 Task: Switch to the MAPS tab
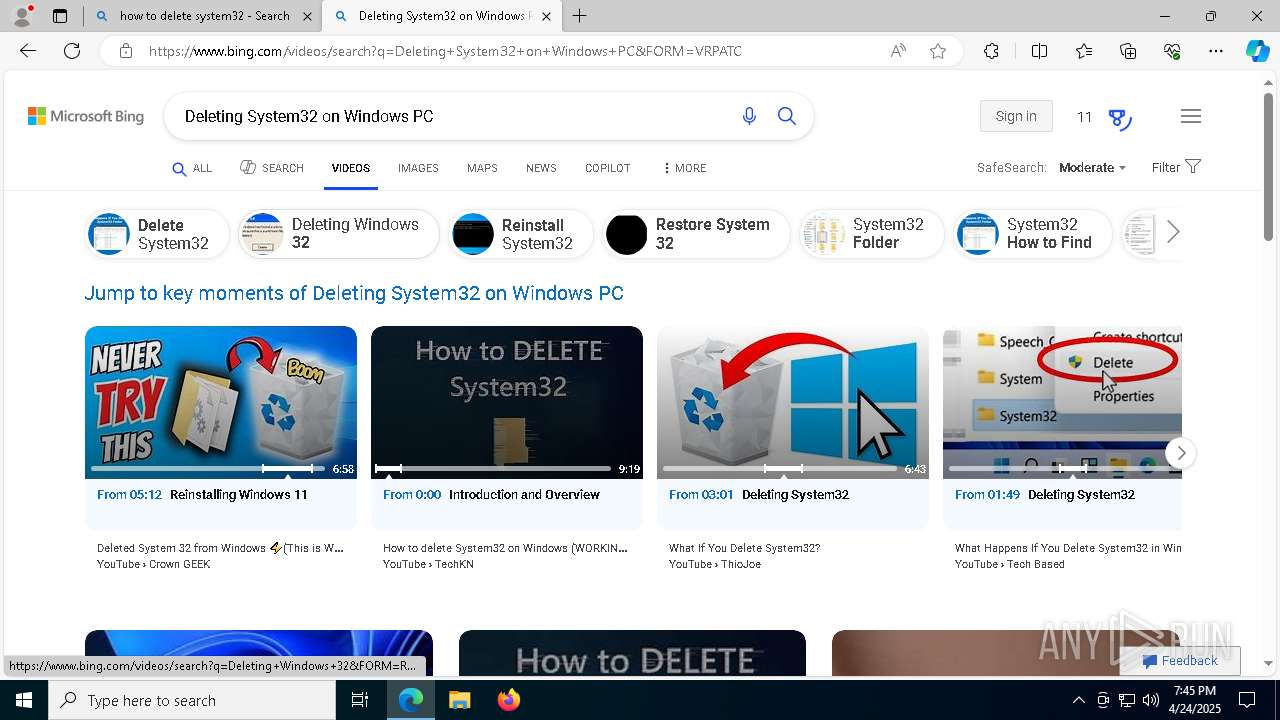click(x=482, y=168)
